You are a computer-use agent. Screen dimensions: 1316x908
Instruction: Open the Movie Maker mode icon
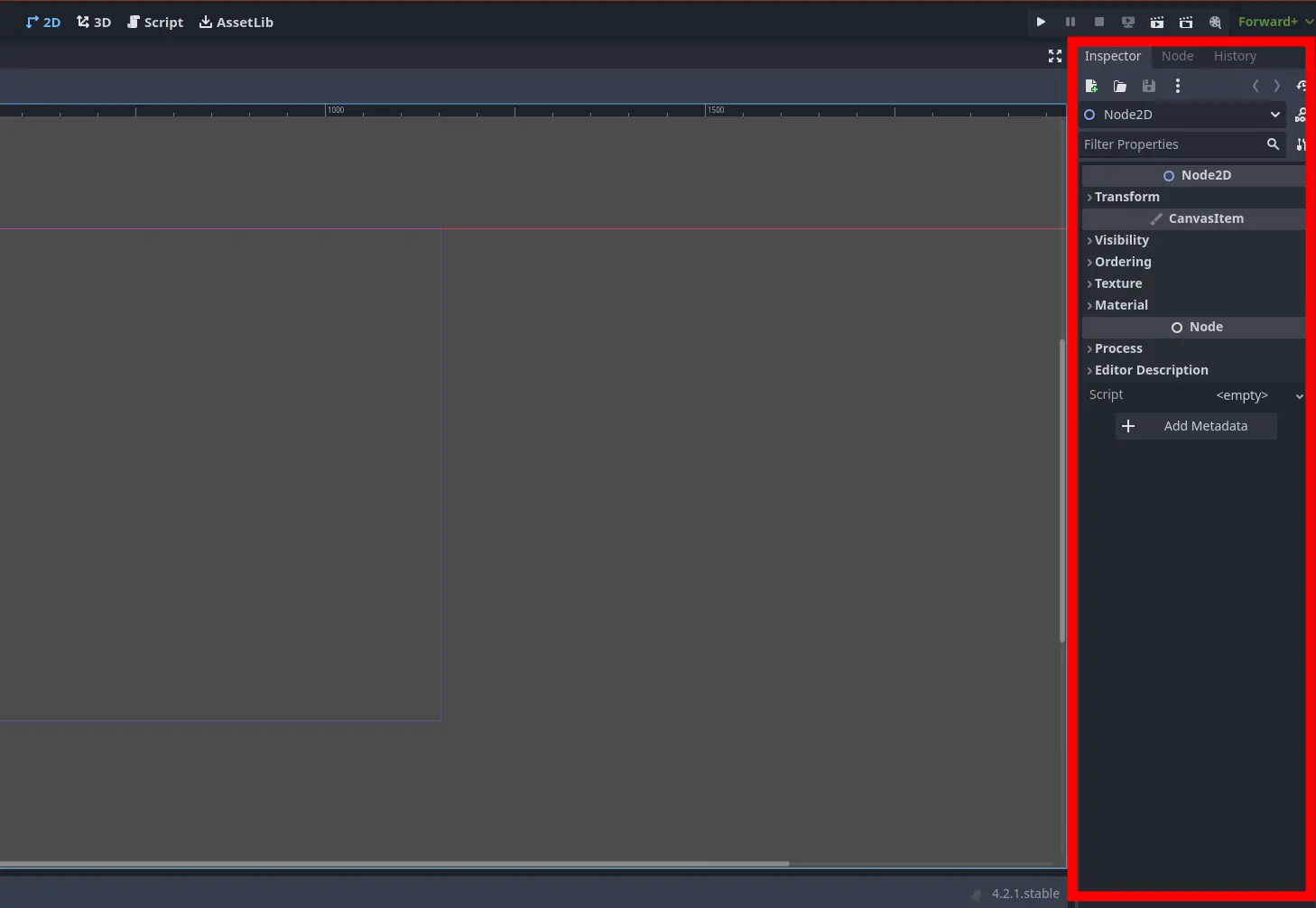tap(1215, 22)
